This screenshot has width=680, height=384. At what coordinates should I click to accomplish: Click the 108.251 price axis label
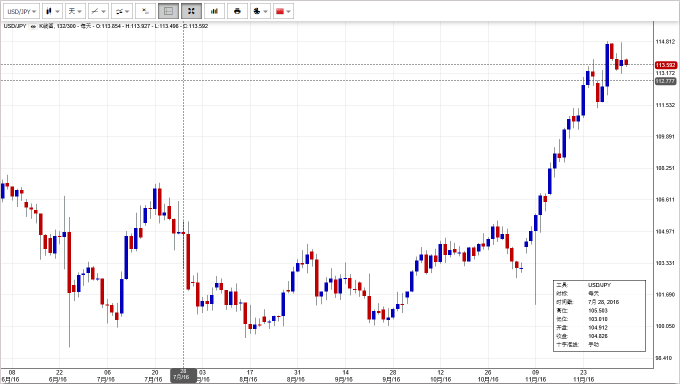665,168
